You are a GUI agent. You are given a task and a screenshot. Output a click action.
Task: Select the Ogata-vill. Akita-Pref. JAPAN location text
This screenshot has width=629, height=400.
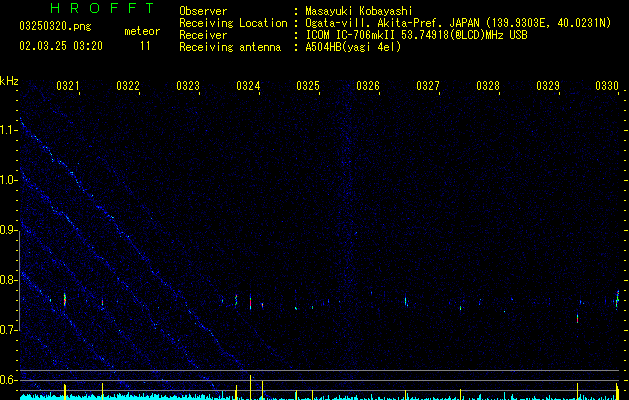coord(458,23)
